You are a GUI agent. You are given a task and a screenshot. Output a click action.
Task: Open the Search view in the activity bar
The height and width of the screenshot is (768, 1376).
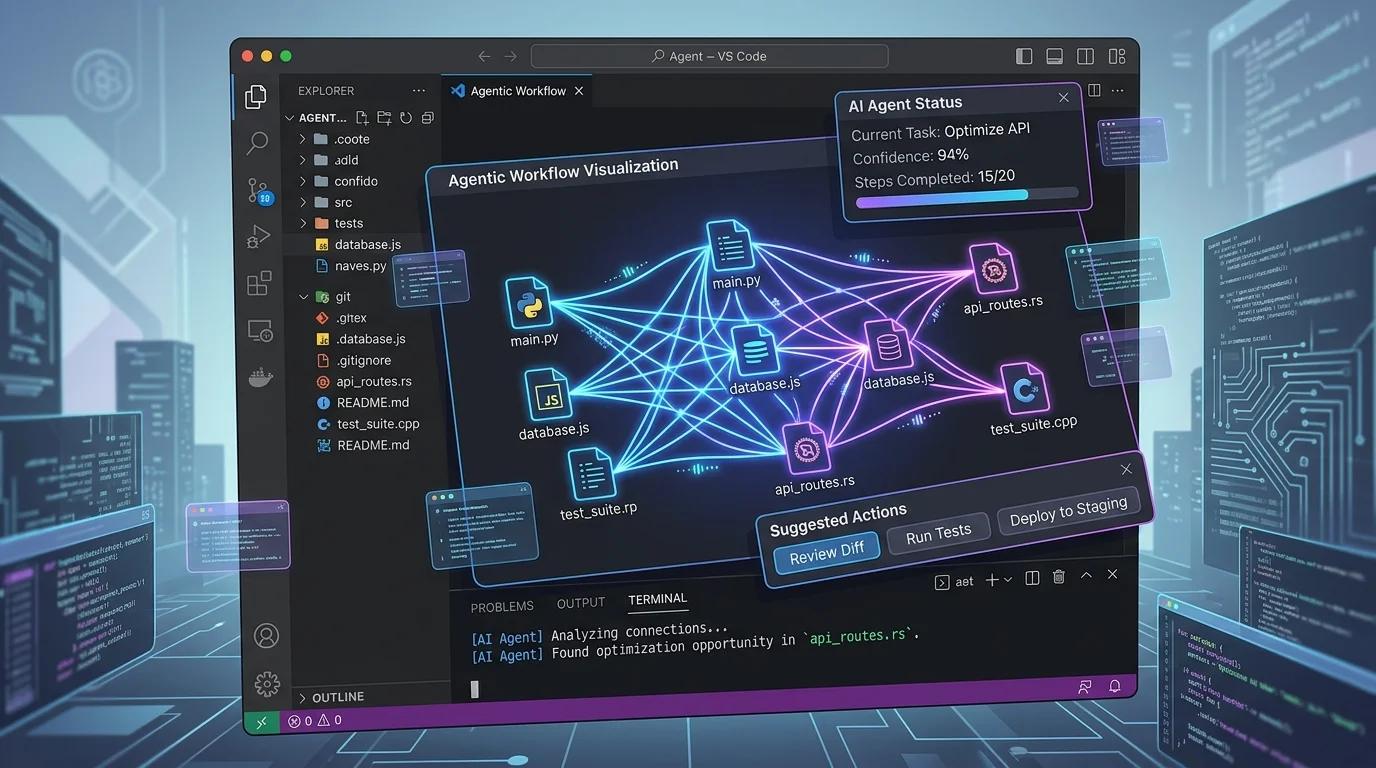257,142
